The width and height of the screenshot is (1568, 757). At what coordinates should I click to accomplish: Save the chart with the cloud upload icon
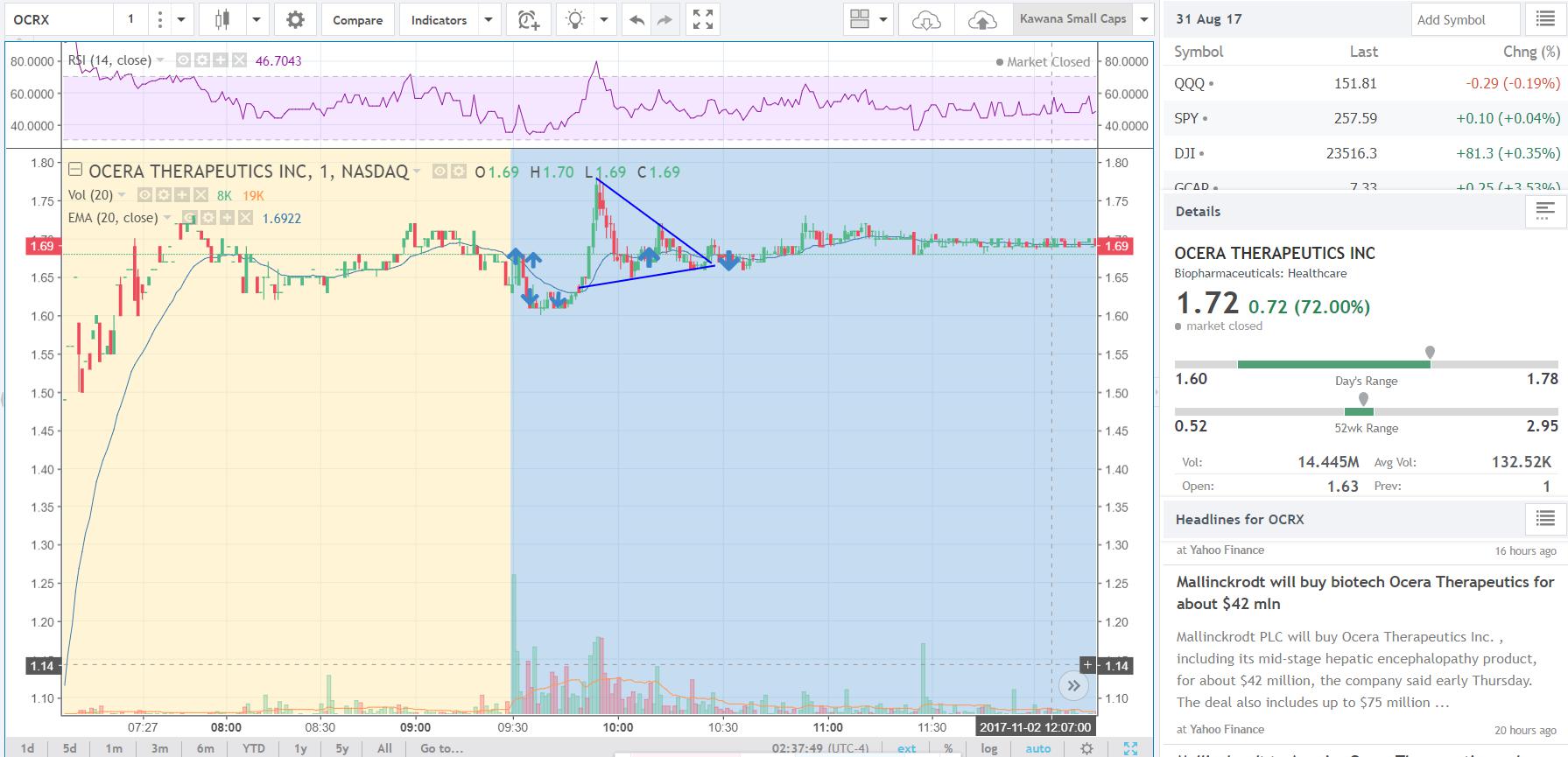click(982, 19)
